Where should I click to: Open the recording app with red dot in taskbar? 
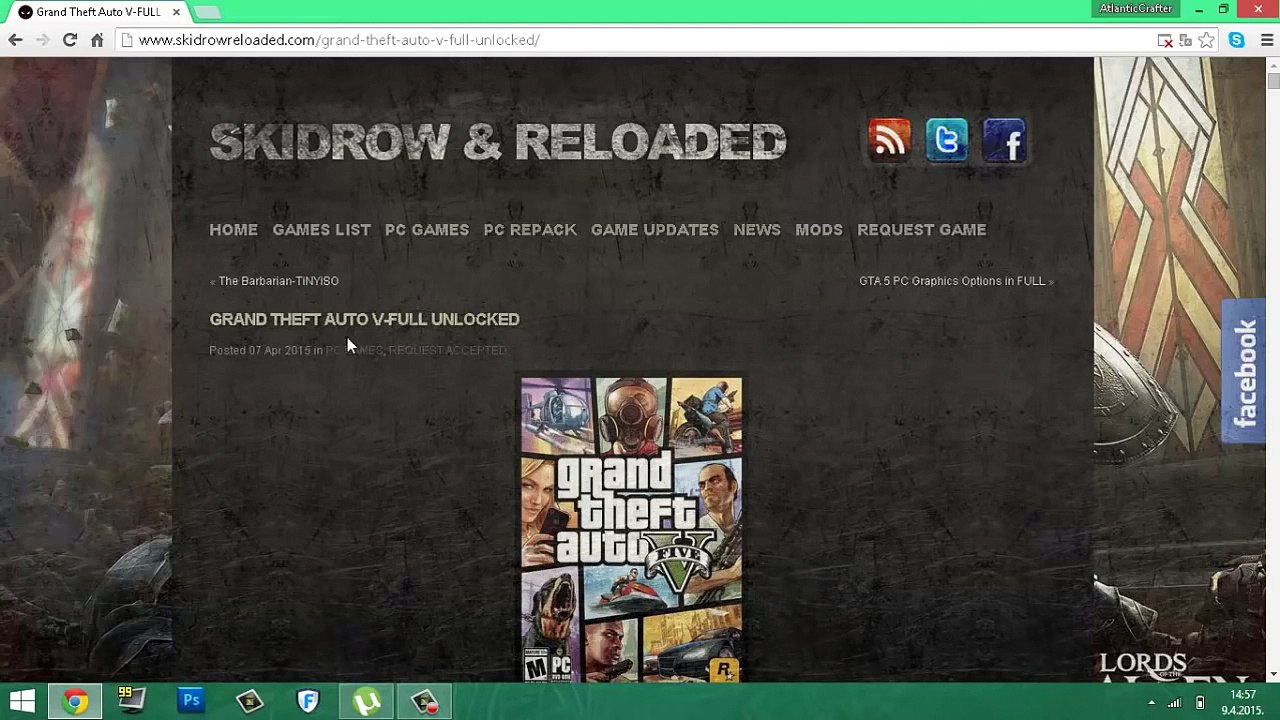pyautogui.click(x=424, y=701)
